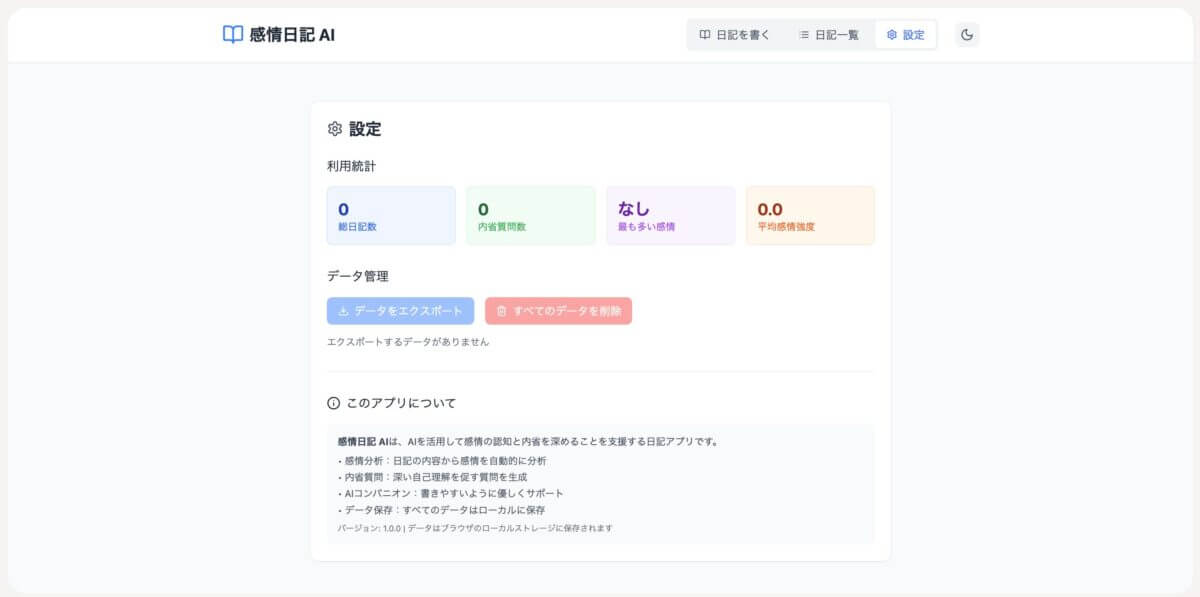The image size is (1200, 597).
Task: Click the book logo icon in header
Action: pyautogui.click(x=232, y=35)
